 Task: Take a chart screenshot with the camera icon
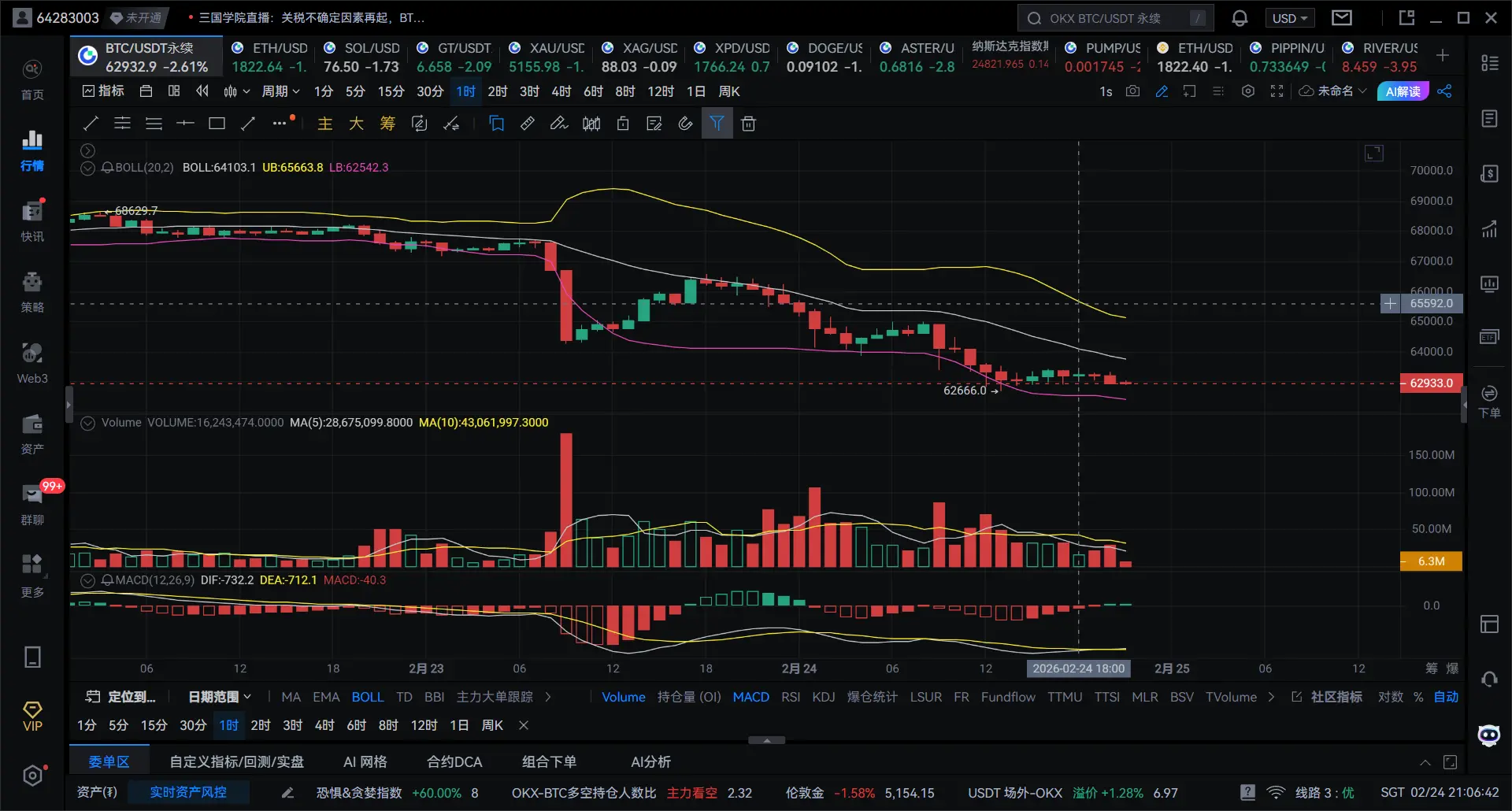click(1132, 91)
